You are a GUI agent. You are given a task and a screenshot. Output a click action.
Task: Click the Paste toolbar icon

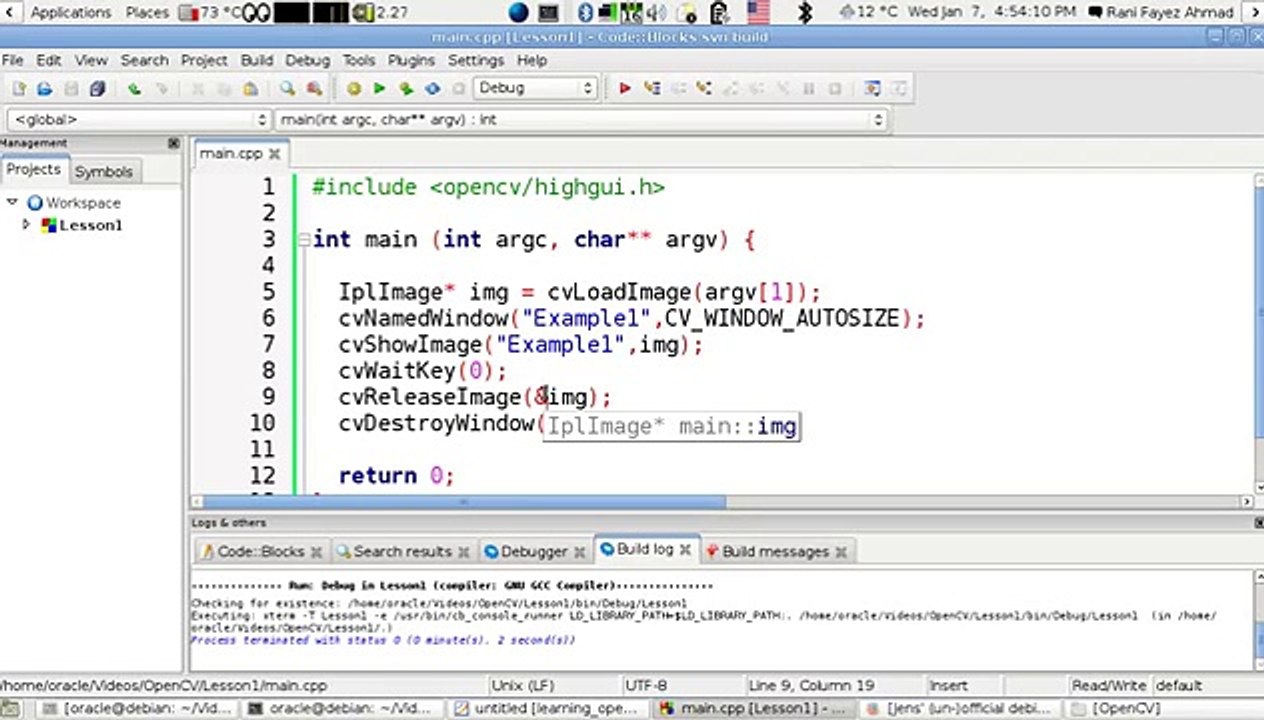pos(251,88)
